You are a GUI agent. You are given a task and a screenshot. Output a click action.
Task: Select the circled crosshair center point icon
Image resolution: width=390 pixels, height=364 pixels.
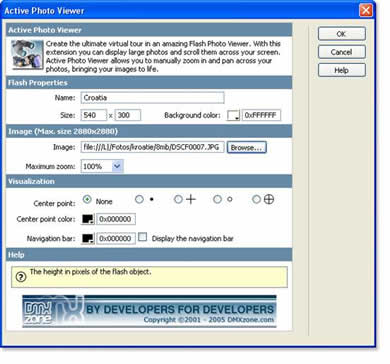tap(269, 199)
